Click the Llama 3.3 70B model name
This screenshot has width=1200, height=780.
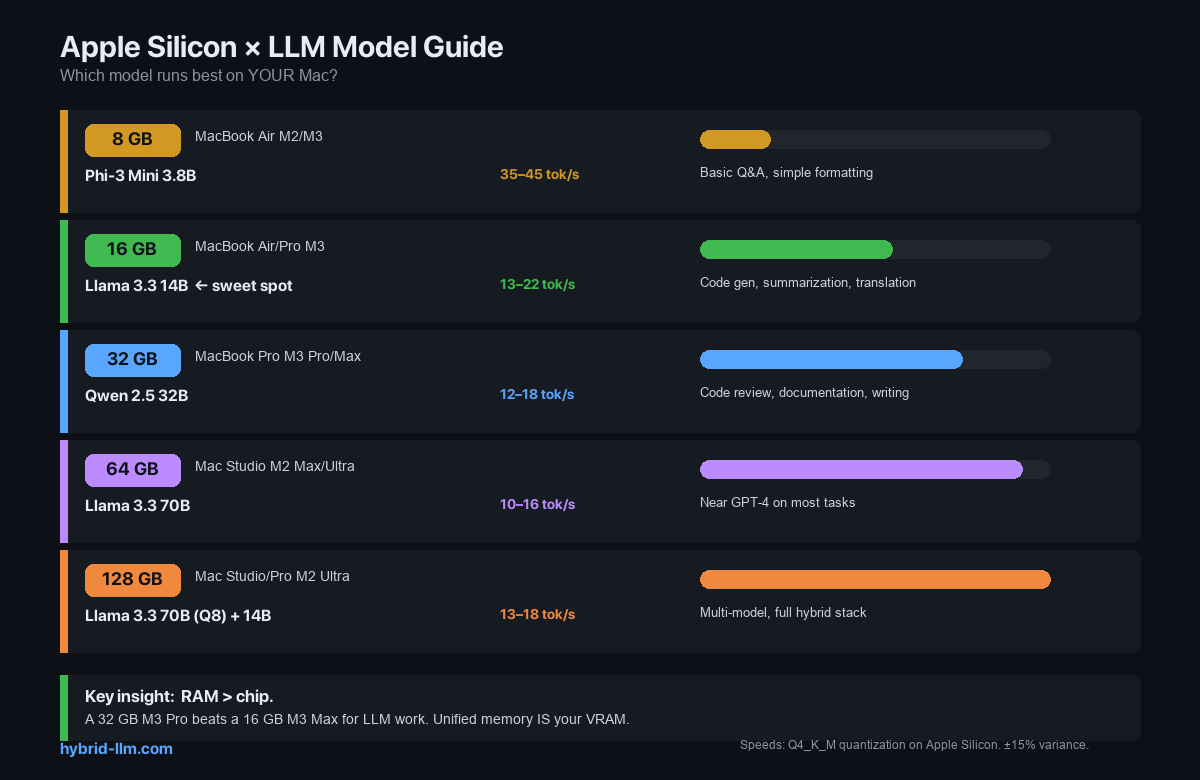pyautogui.click(x=137, y=506)
